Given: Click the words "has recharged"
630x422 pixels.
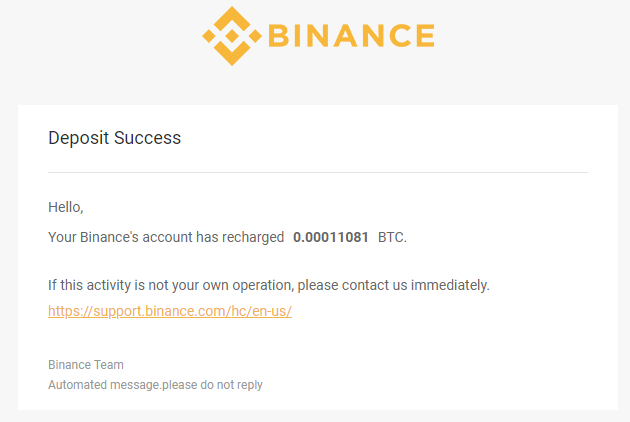Looking at the screenshot, I should [240, 238].
